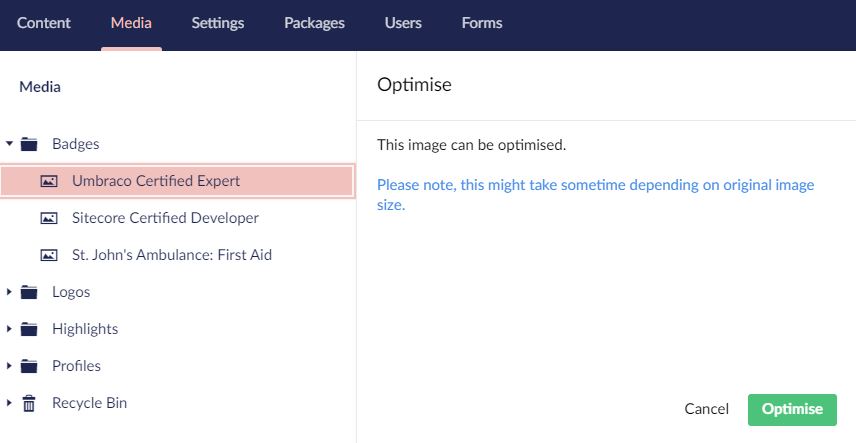Open the Settings section
This screenshot has height=443, width=856.
217,23
